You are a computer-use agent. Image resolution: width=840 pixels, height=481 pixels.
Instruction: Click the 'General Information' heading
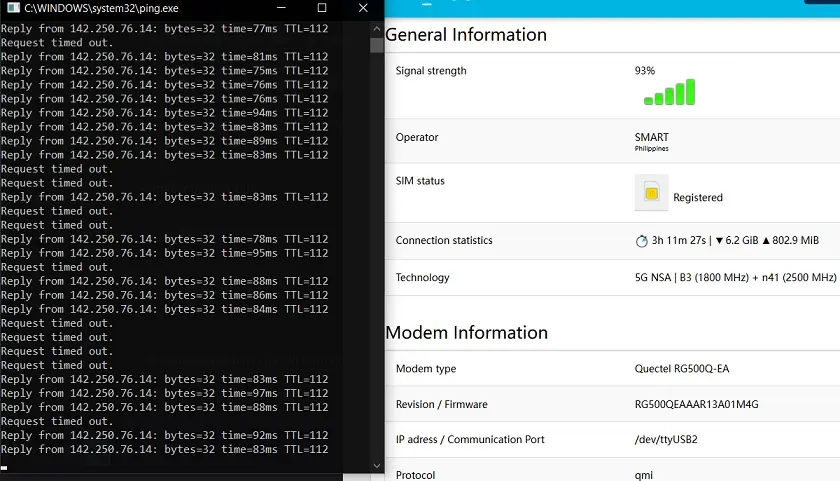point(466,35)
